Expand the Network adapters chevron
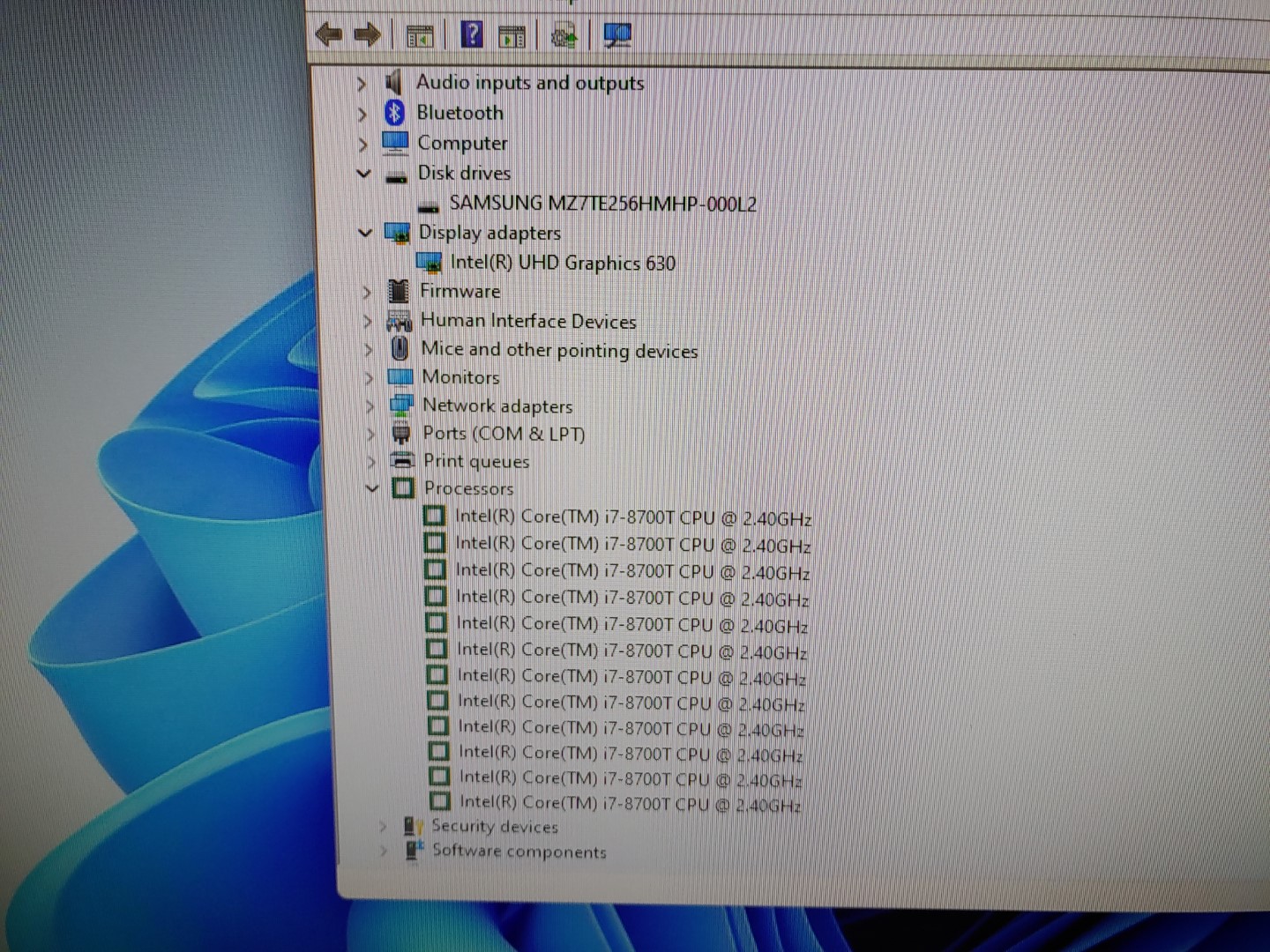This screenshot has height=952, width=1270. coord(370,406)
